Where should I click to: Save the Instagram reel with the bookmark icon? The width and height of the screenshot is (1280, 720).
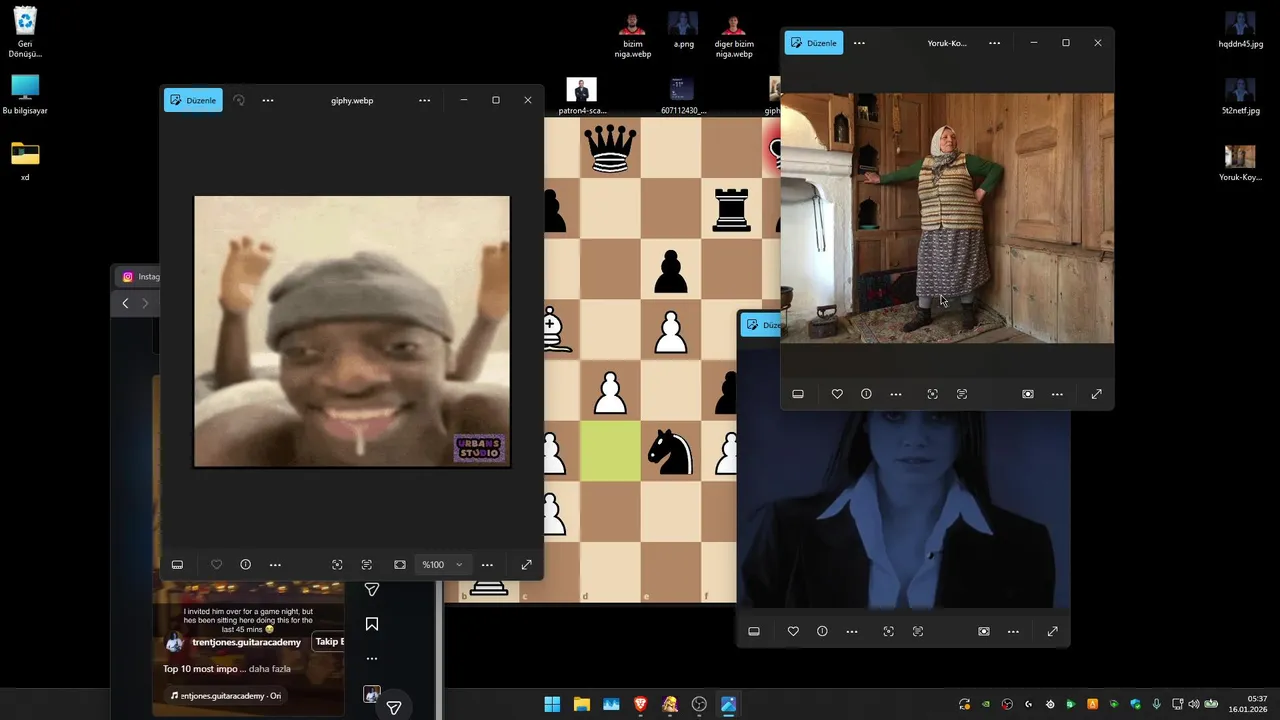[x=372, y=624]
